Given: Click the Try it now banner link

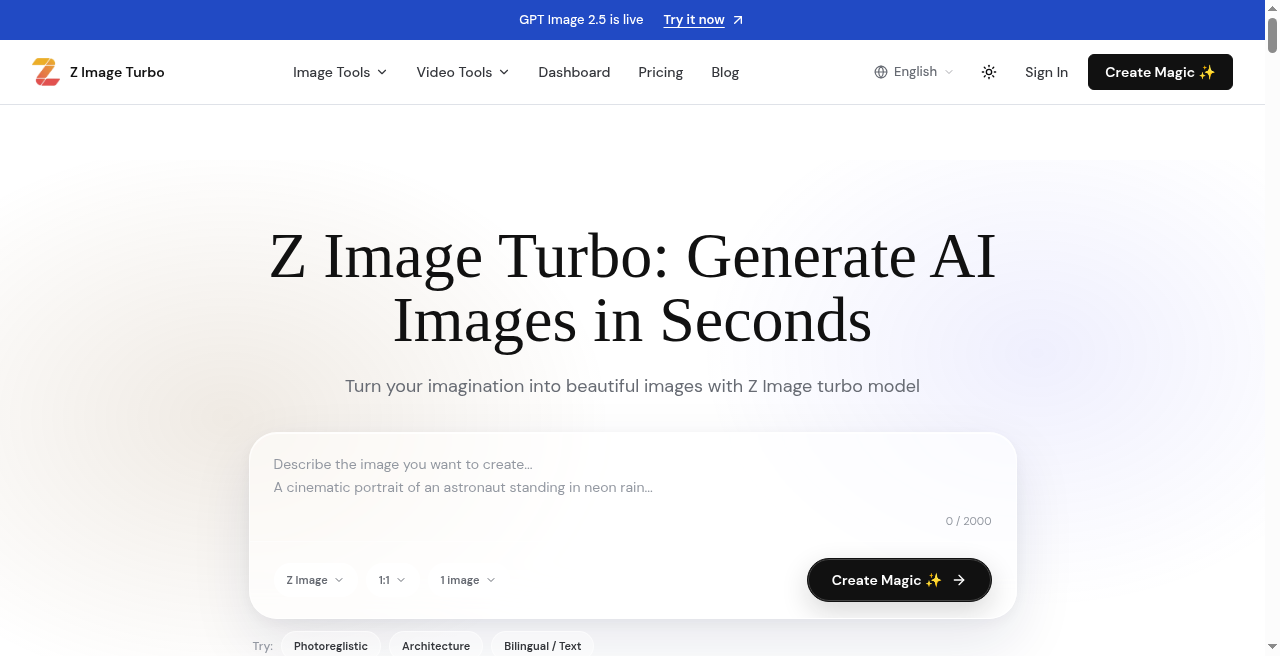Looking at the screenshot, I should [x=694, y=20].
